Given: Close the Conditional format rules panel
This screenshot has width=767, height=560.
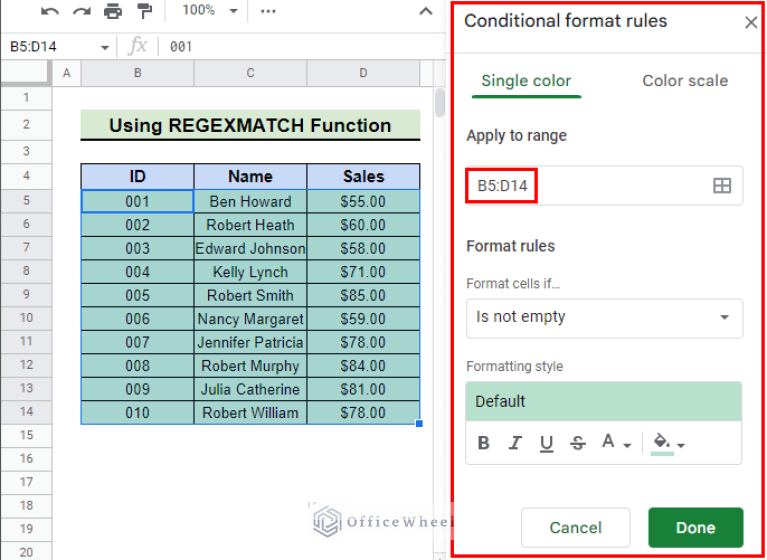Looking at the screenshot, I should (751, 22).
